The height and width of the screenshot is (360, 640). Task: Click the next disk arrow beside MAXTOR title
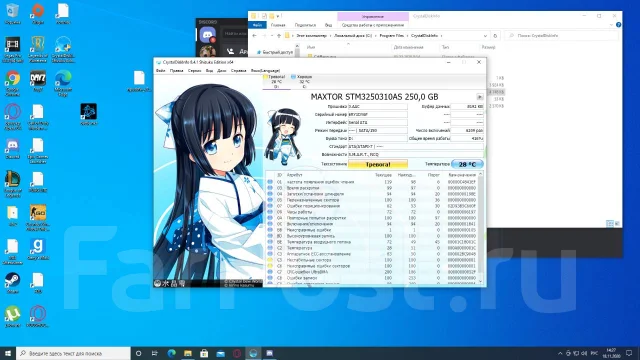(x=480, y=97)
